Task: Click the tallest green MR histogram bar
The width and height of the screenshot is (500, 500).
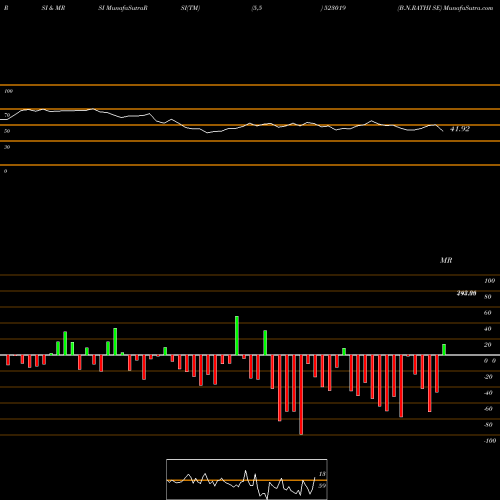Action: click(x=237, y=336)
